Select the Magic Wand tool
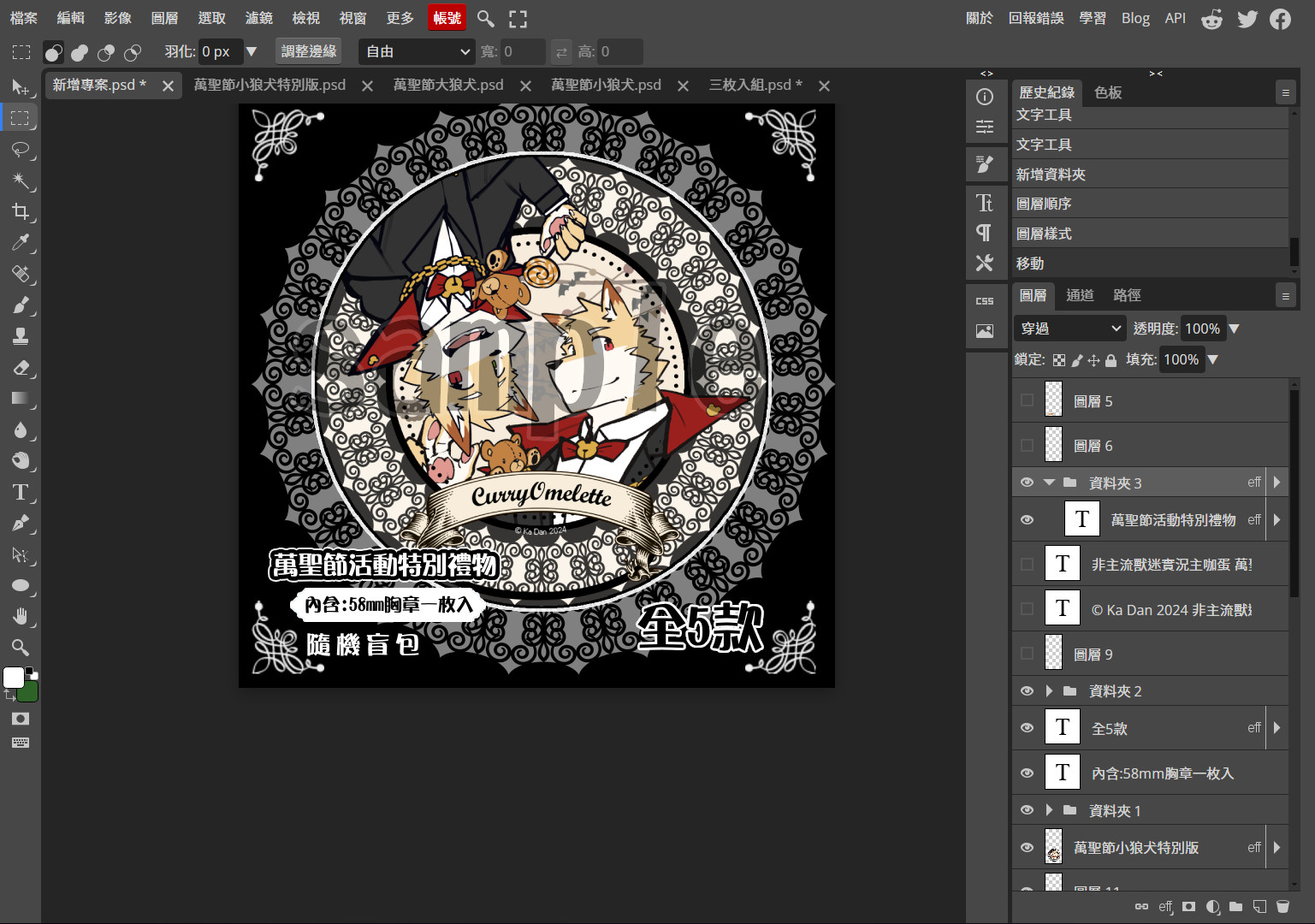Screen dimensions: 1315x924 21,181
